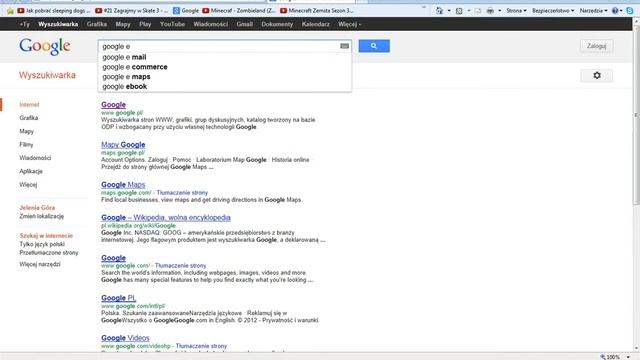Click 'Tylko język polski' filter
This screenshot has height=360, width=640.
[x=42, y=244]
